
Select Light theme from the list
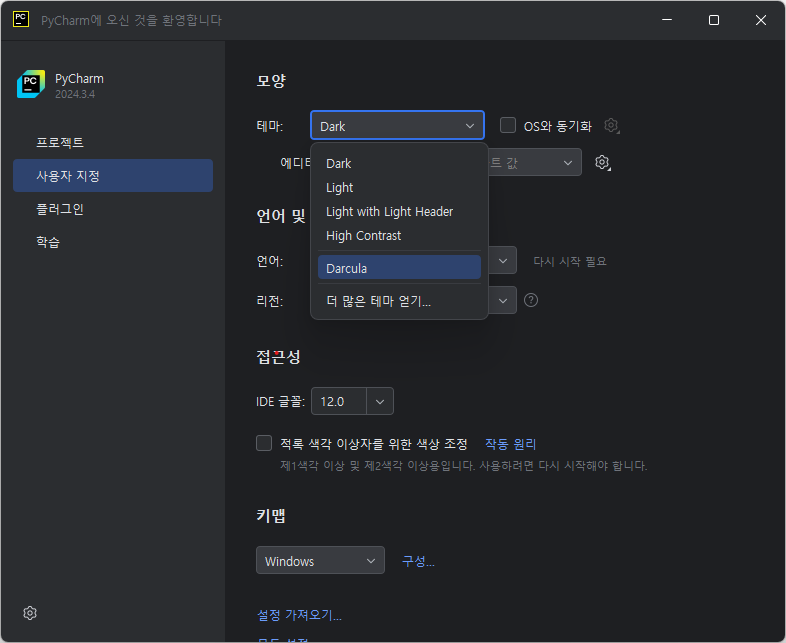[x=399, y=187]
